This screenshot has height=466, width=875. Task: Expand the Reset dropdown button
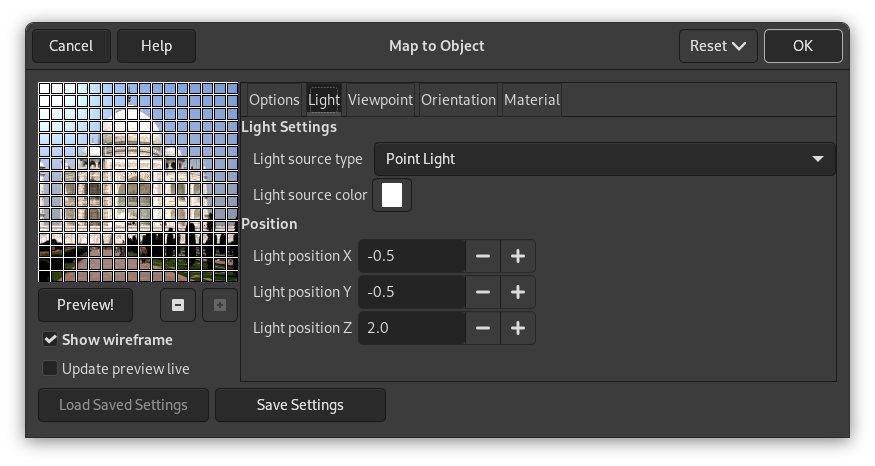(x=717, y=46)
